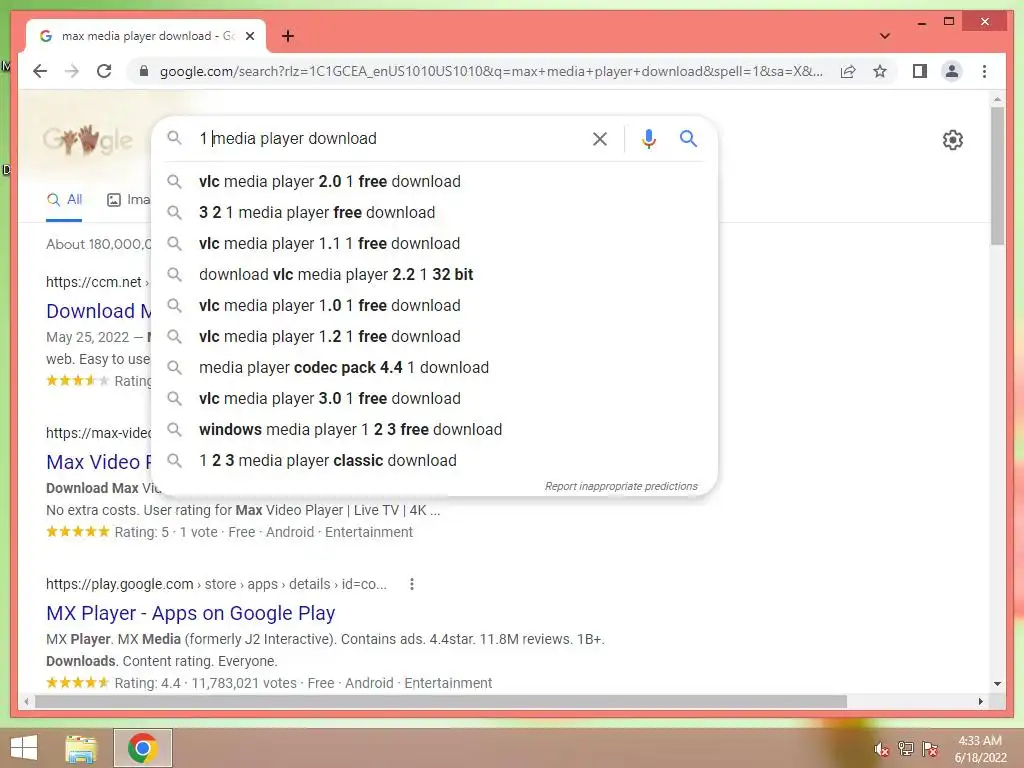Choose suggestion windows media player 1 2 3 free download

click(434, 430)
